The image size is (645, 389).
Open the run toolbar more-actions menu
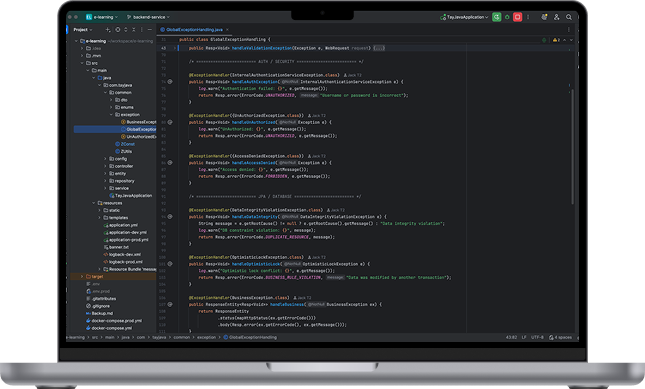tap(528, 17)
